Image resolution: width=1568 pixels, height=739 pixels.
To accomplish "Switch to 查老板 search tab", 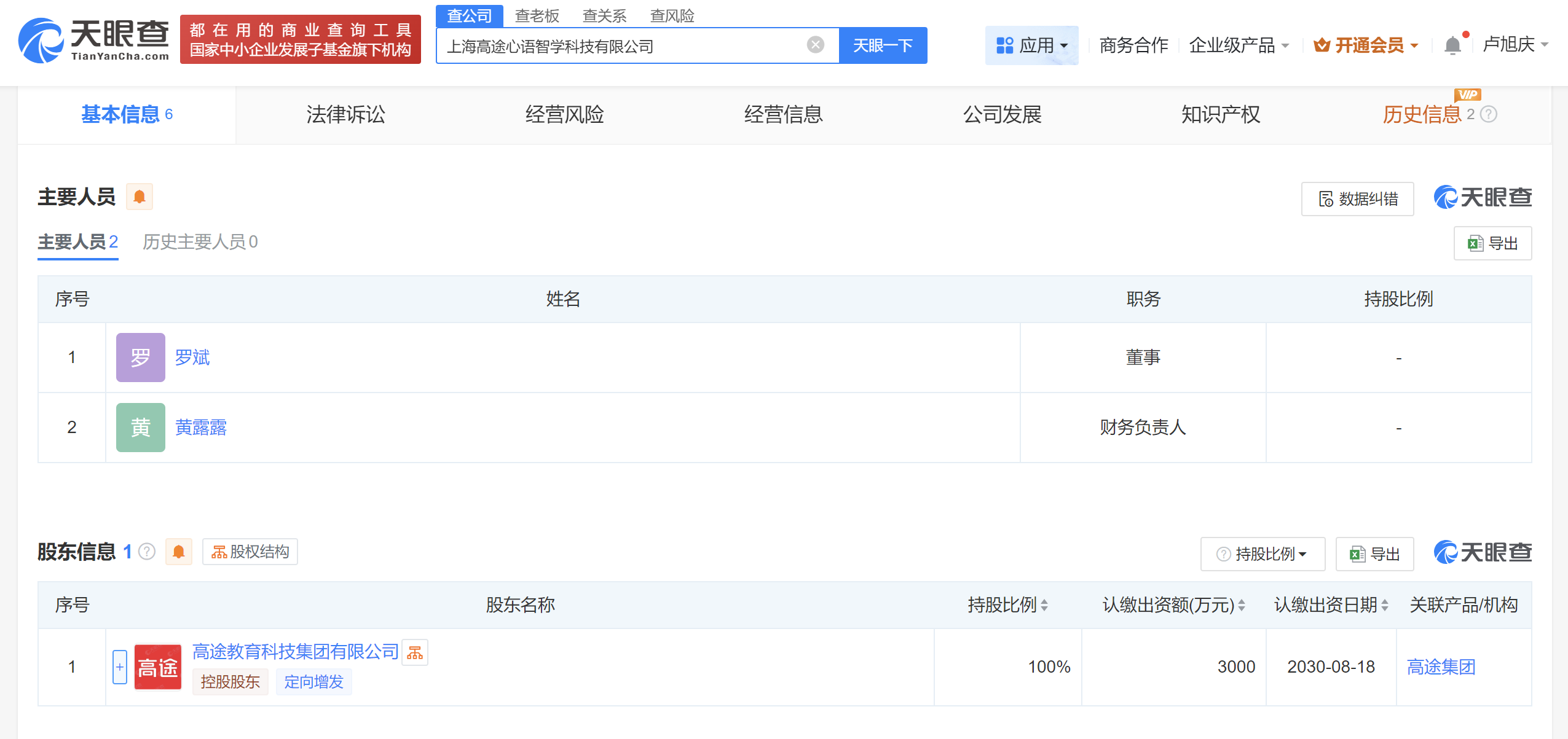I will click(537, 15).
